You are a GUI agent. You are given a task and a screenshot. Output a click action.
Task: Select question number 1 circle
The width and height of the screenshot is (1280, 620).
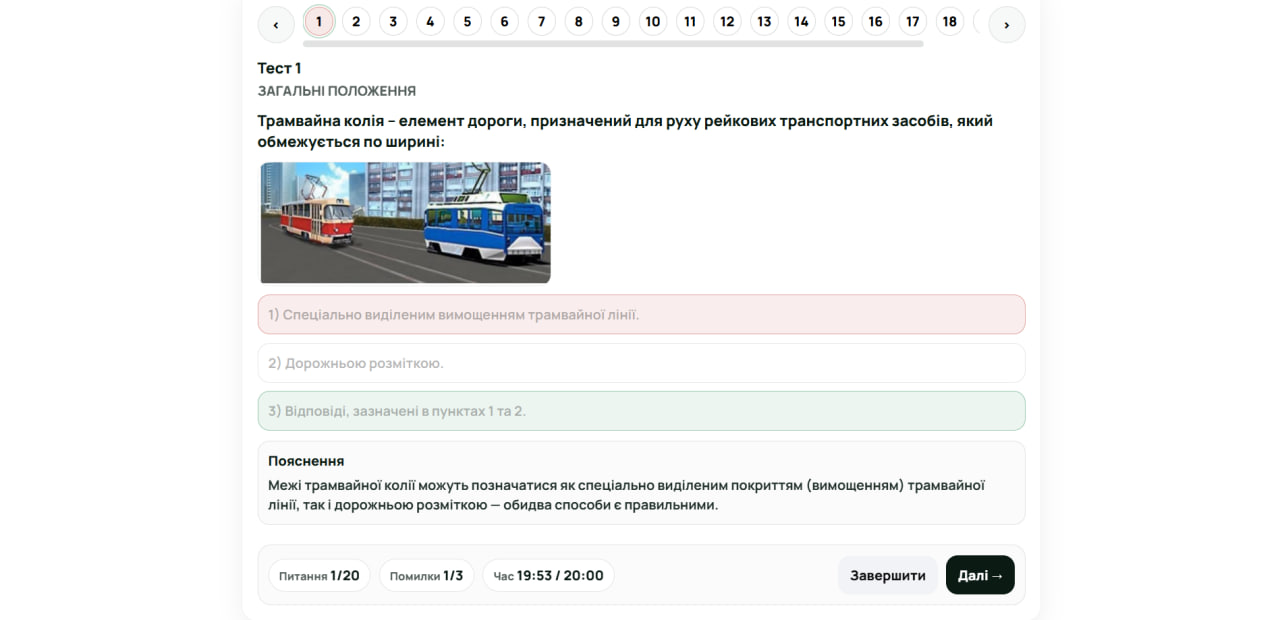click(319, 21)
